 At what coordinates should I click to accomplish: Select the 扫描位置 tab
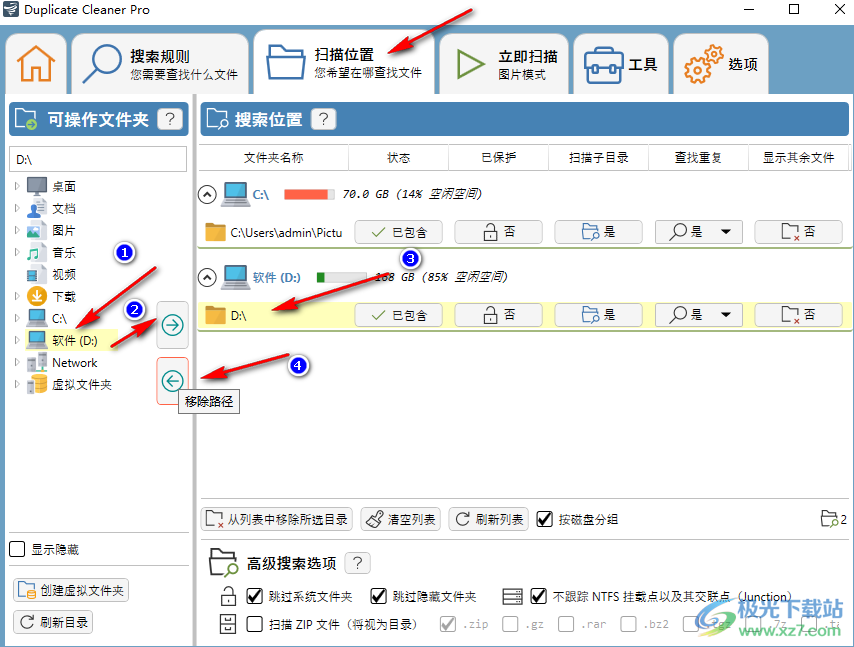pos(344,62)
